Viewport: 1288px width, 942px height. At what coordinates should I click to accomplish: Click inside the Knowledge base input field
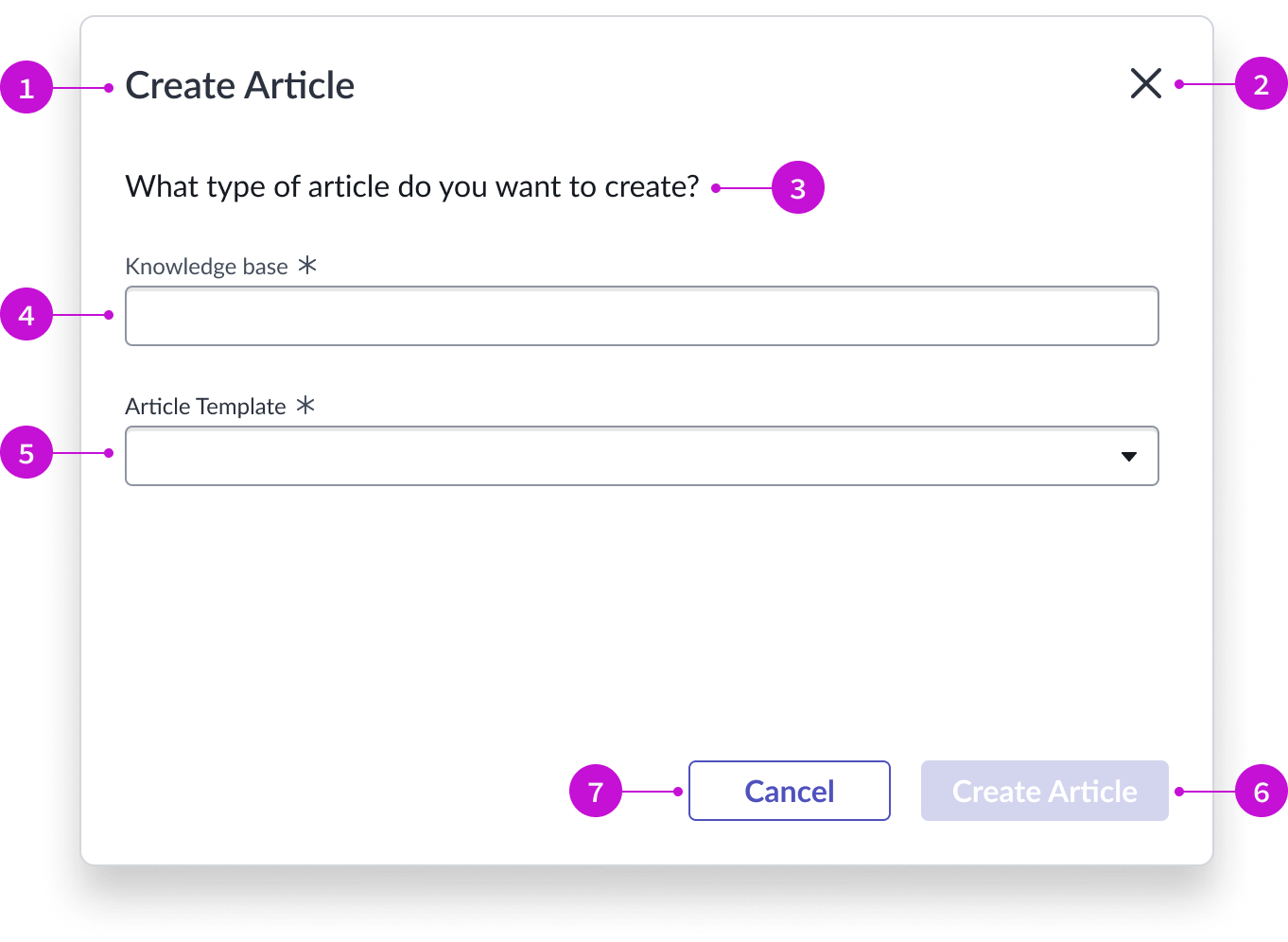[642, 316]
